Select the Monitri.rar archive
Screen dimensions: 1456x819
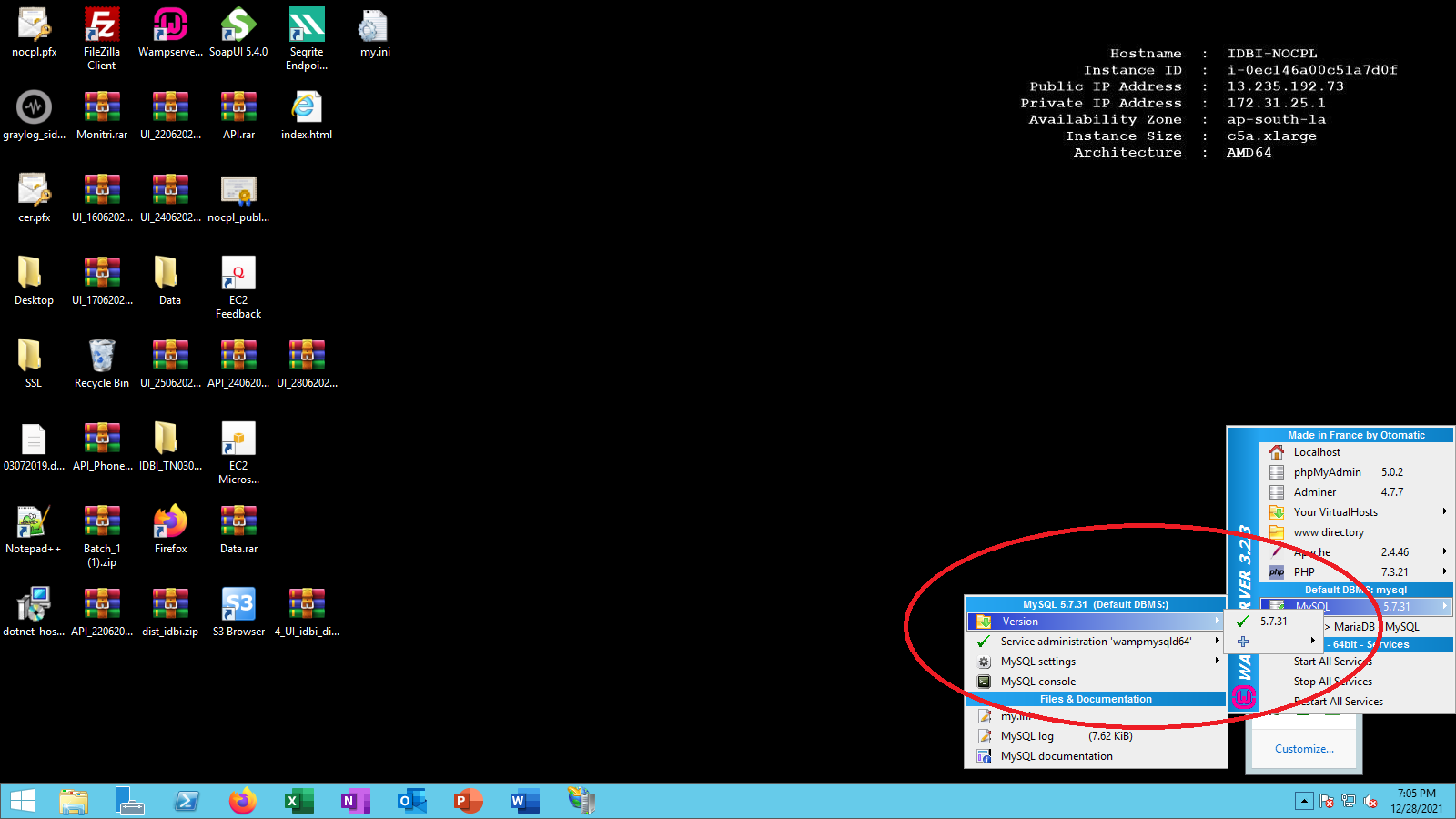coord(102,116)
